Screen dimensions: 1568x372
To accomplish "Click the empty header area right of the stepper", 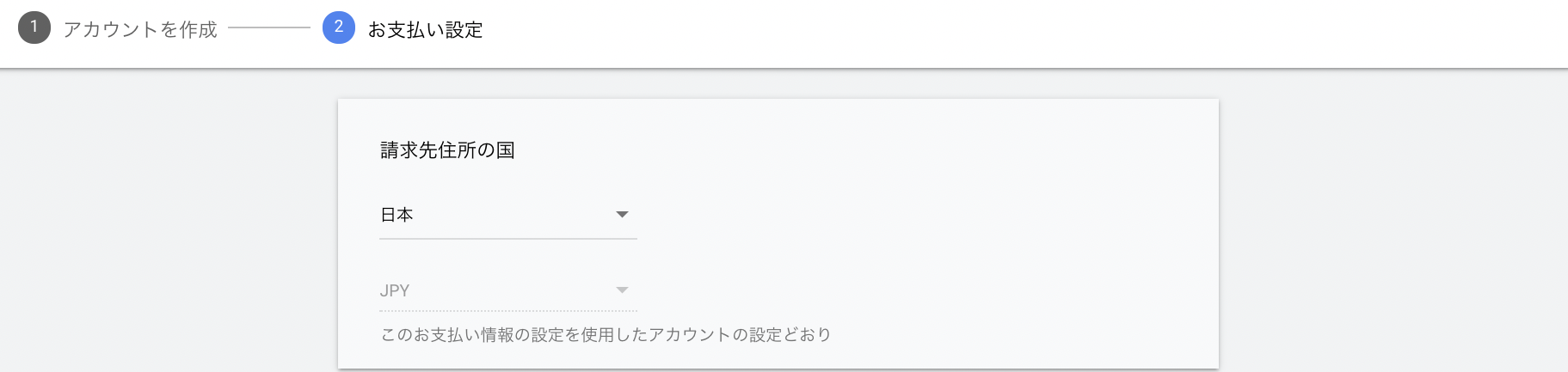I will tap(1032, 33).
